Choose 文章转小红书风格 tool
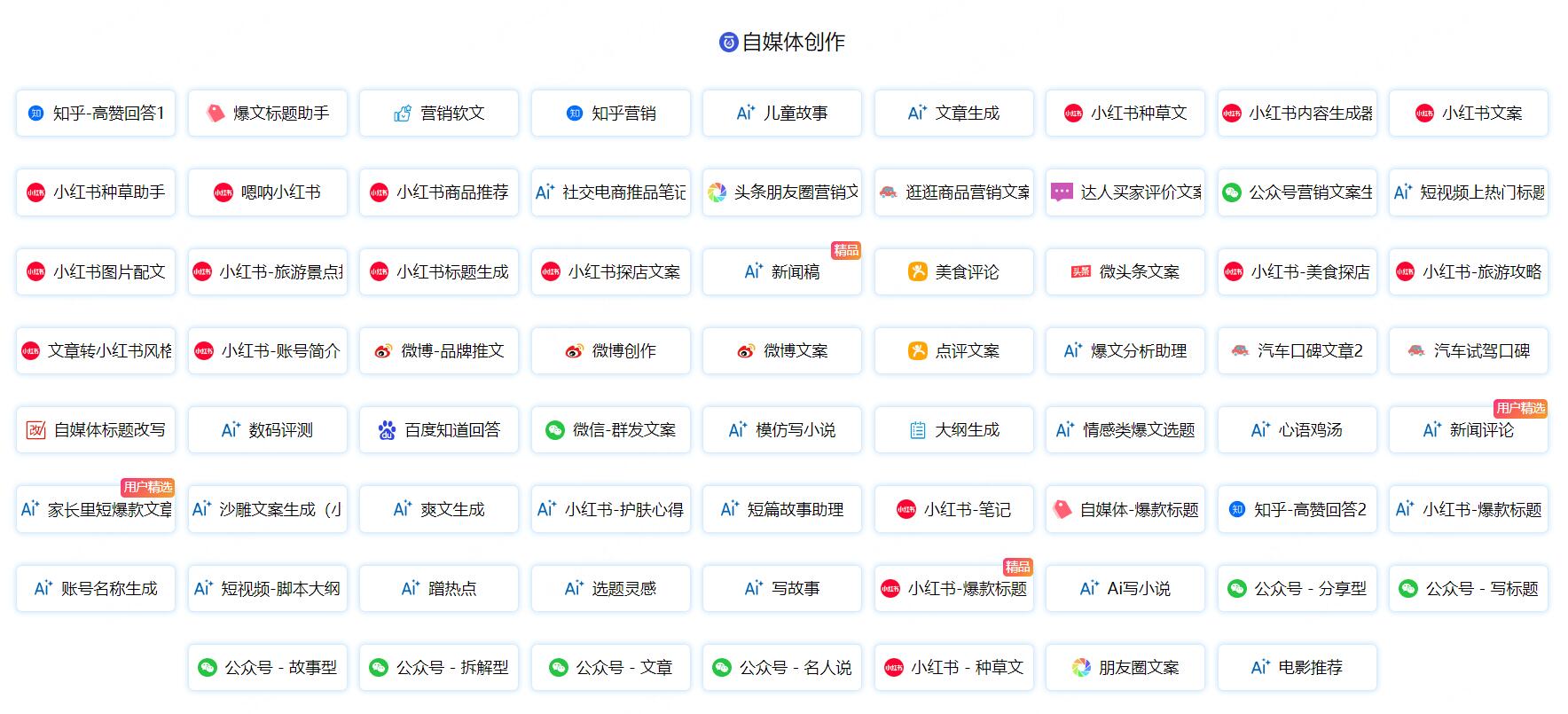This screenshot has height=714, width=1568. coord(96,351)
